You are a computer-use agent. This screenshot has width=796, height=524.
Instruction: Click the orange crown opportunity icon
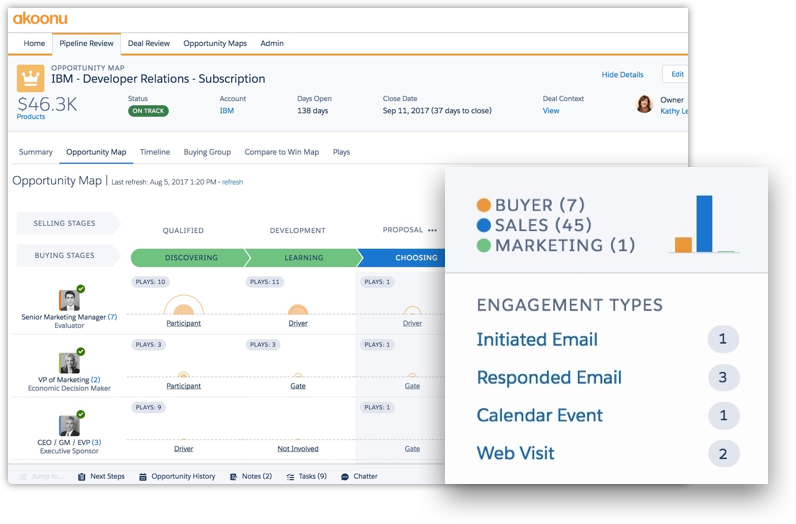pos(30,78)
